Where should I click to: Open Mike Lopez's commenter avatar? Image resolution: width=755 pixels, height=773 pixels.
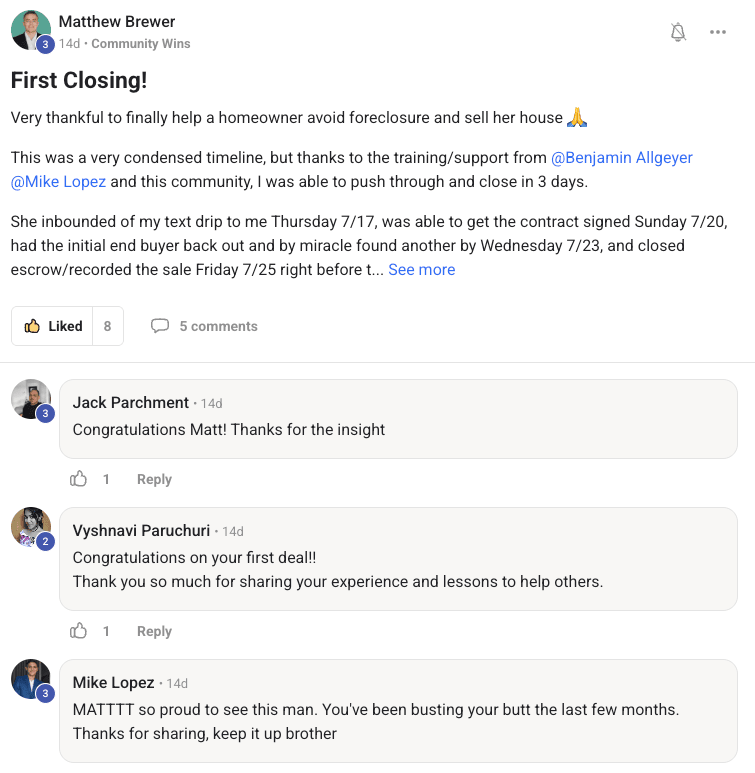(x=31, y=679)
